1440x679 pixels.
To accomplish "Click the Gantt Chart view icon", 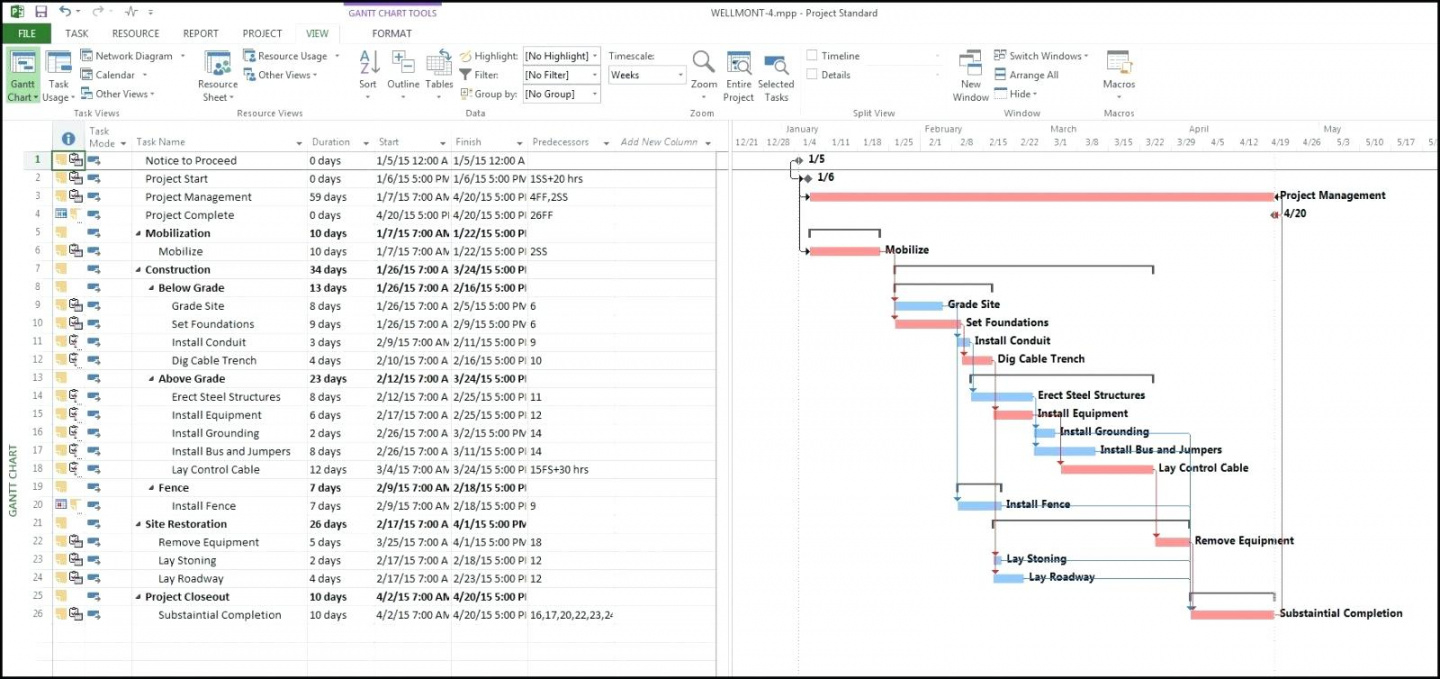I will 22,65.
